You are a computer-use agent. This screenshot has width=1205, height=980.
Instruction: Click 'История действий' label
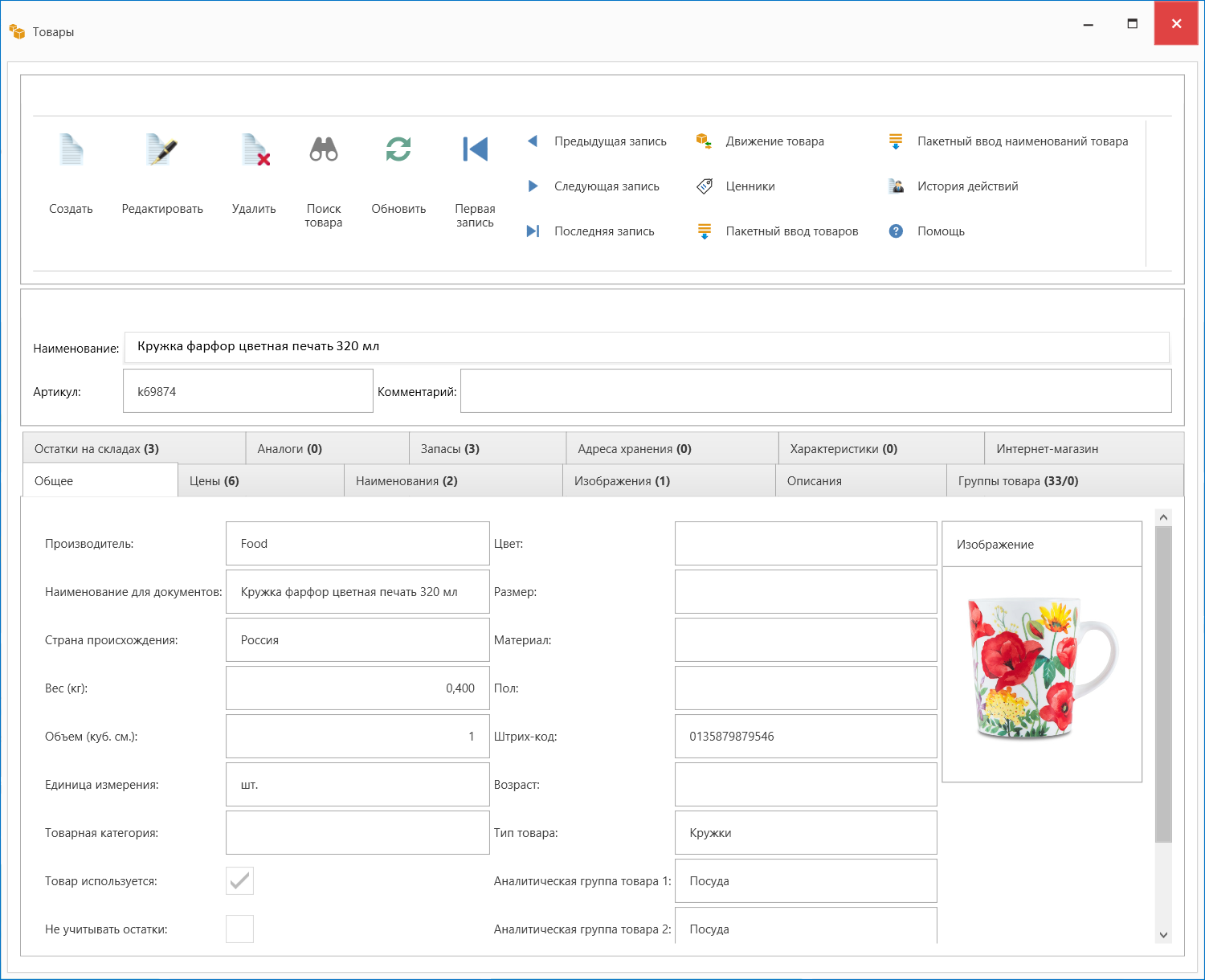pos(967,186)
